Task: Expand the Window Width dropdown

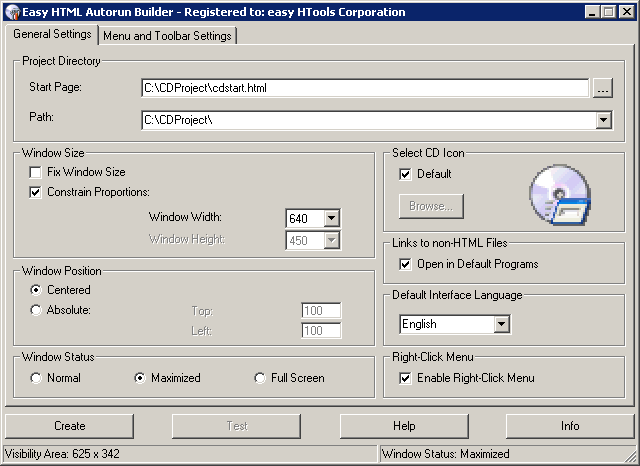Action: click(x=331, y=218)
